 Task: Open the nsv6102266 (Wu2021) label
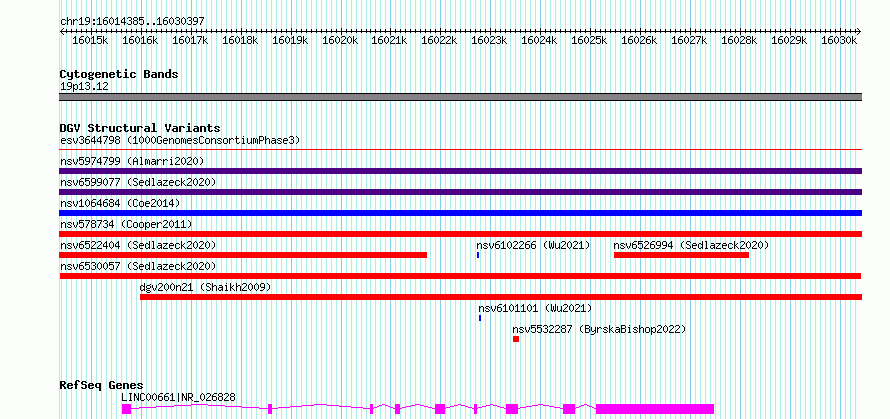click(534, 245)
